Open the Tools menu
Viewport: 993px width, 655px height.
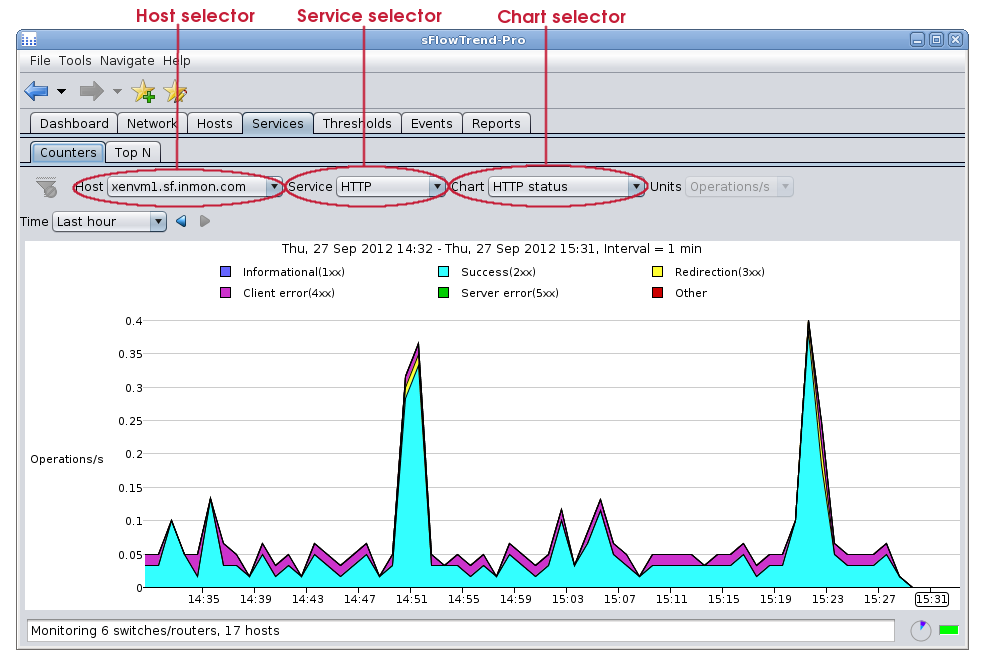[x=75, y=61]
